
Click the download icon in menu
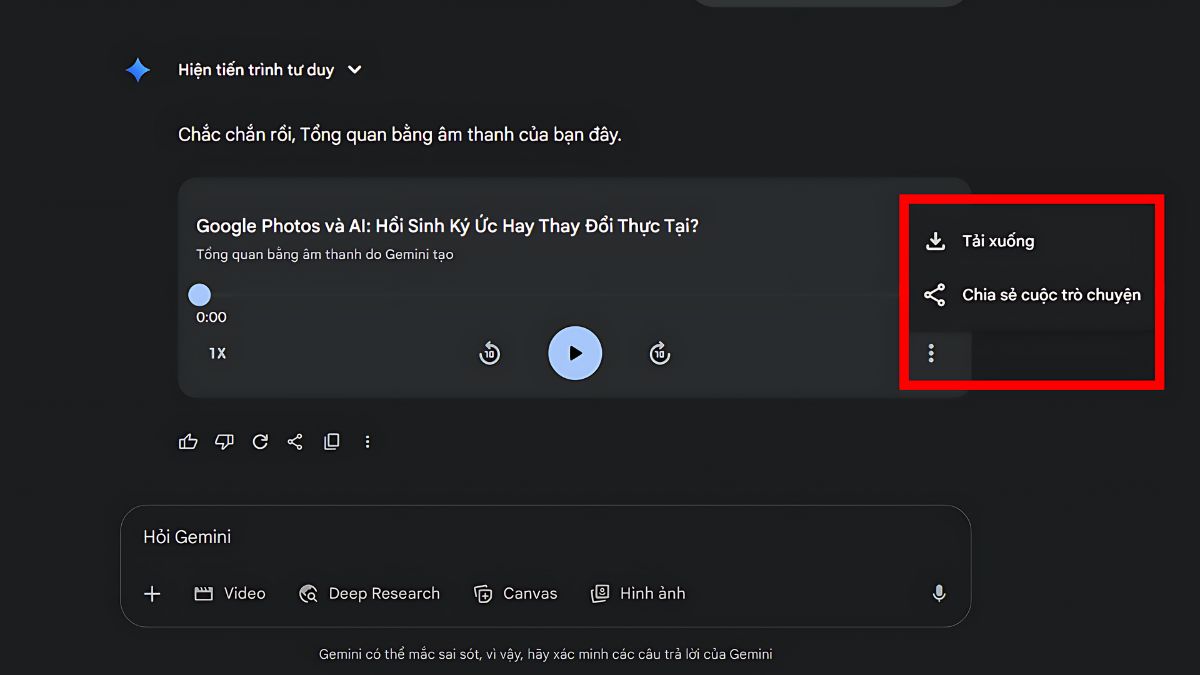coord(935,241)
